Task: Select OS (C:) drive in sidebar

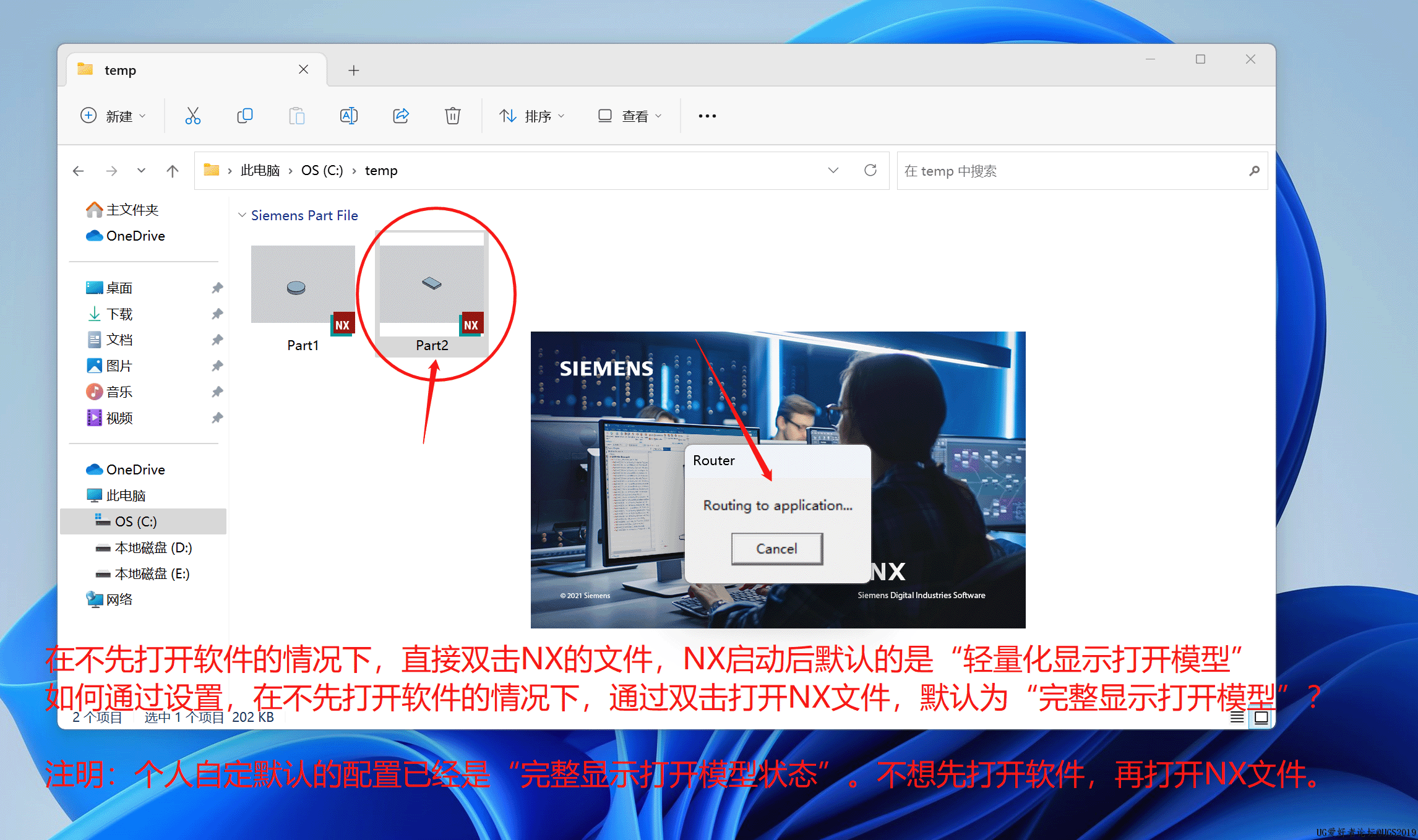Action: [x=144, y=521]
